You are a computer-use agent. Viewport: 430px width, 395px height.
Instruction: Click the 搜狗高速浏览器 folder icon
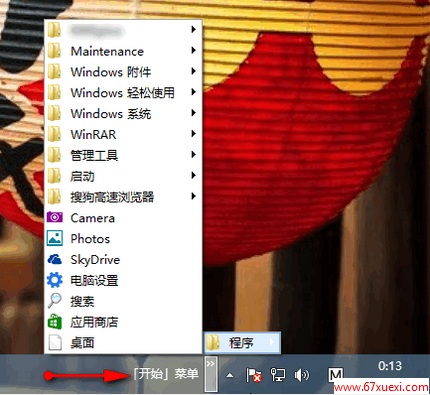point(54,197)
